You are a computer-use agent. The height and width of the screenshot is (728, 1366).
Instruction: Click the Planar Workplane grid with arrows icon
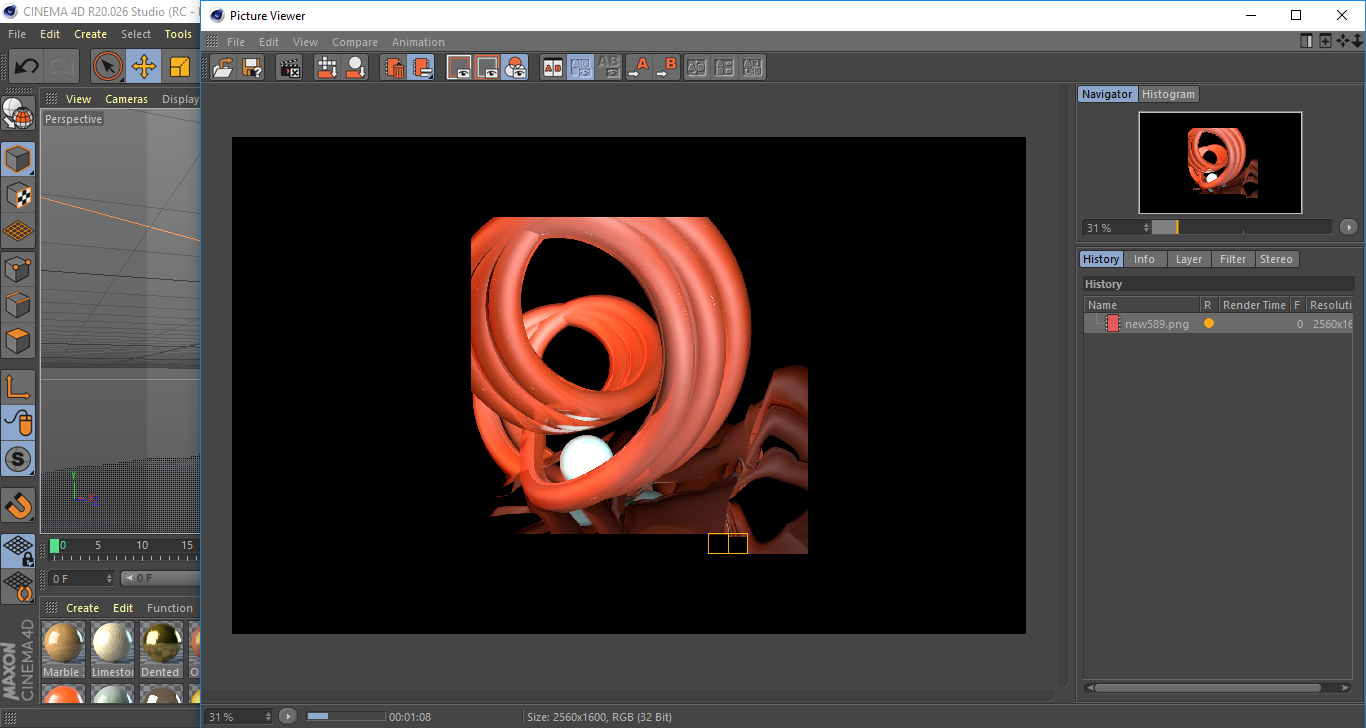tap(18, 587)
